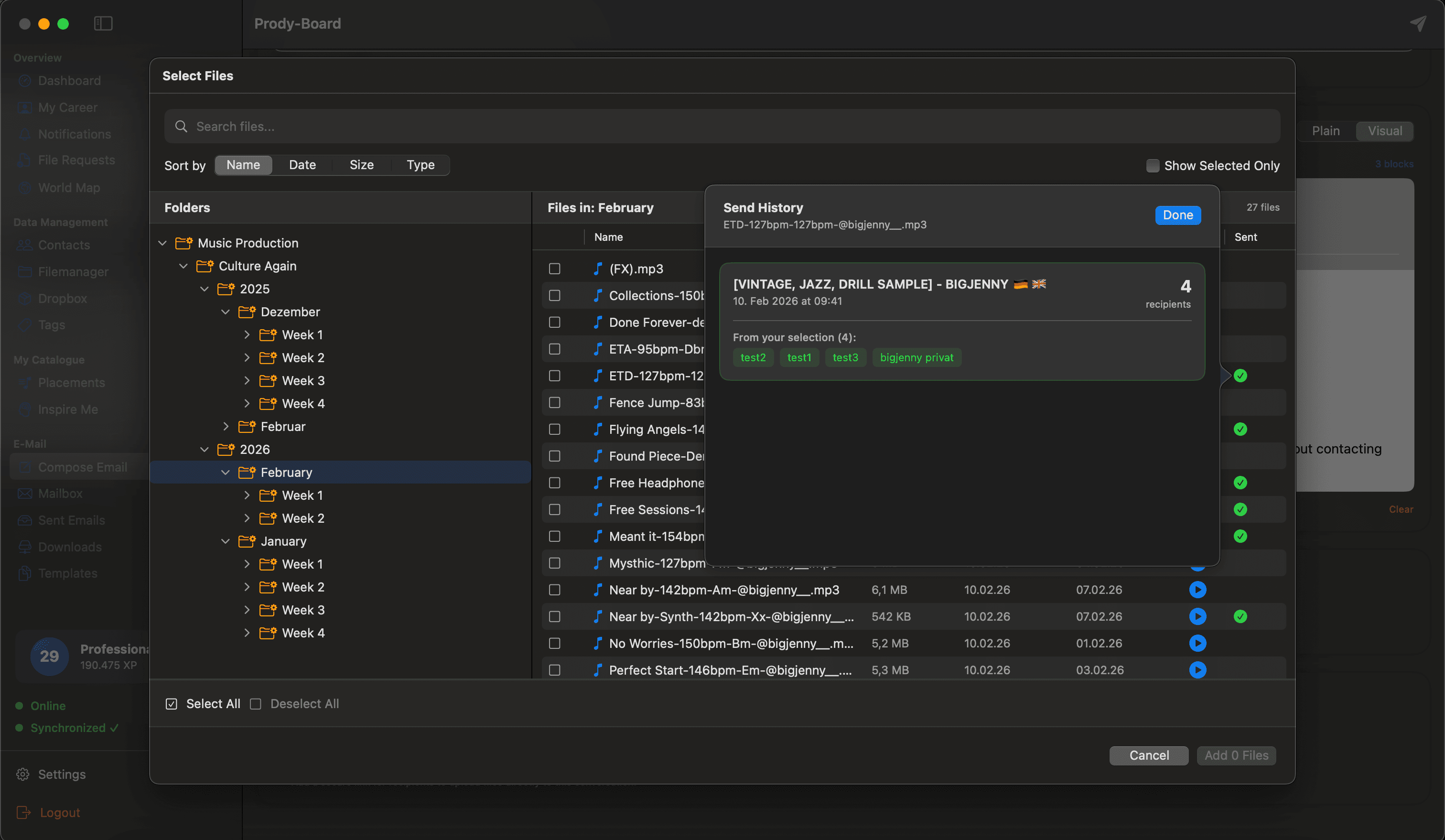This screenshot has width=1445, height=840.
Task: Play the Near by-142bpm track
Action: pos(1198,590)
